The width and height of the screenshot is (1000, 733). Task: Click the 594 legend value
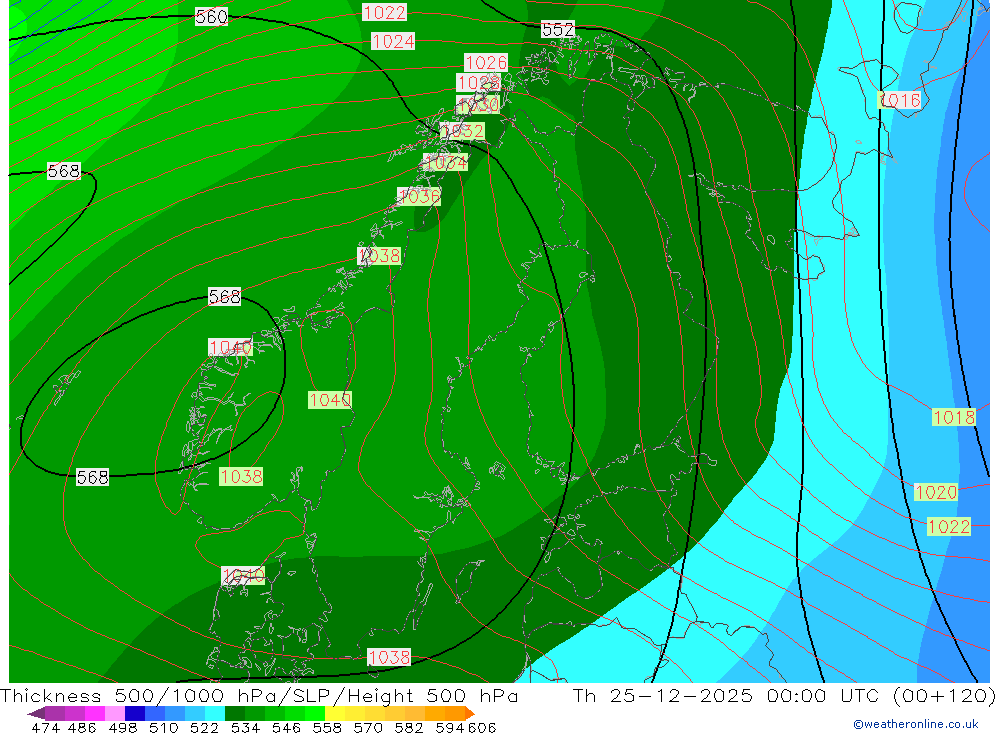[450, 727]
